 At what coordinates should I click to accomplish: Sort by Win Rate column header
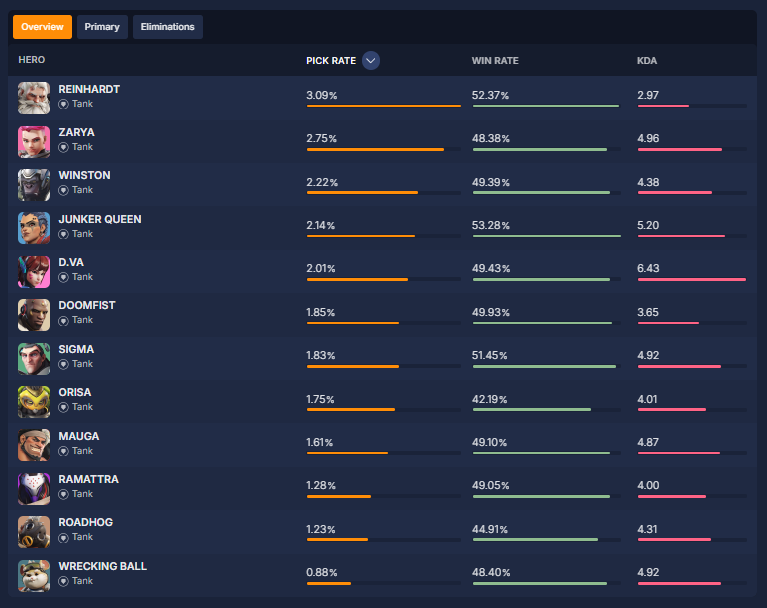point(495,61)
